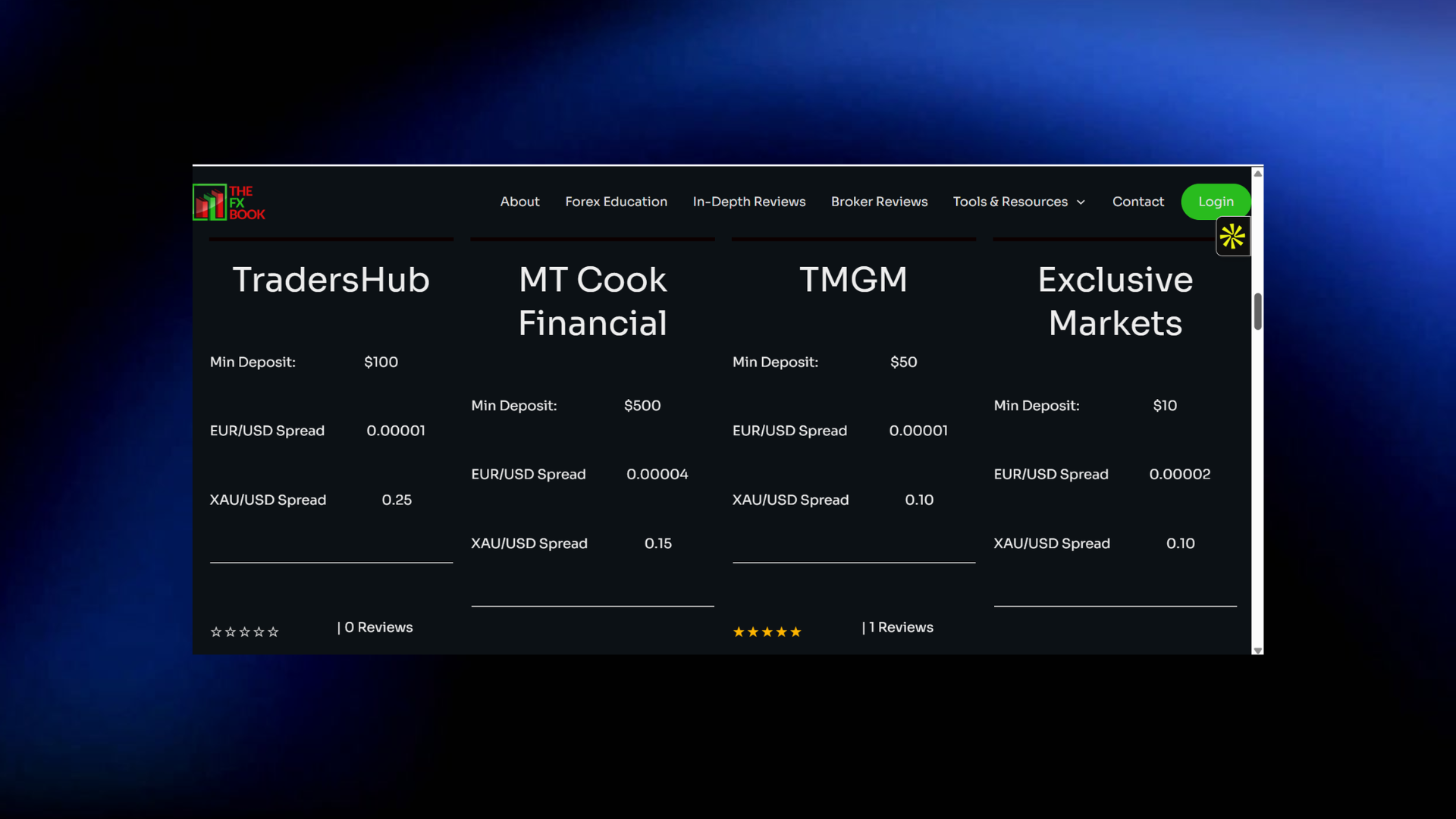Open In-Depth Reviews menu item
Screen dimensions: 1456x819
point(749,202)
